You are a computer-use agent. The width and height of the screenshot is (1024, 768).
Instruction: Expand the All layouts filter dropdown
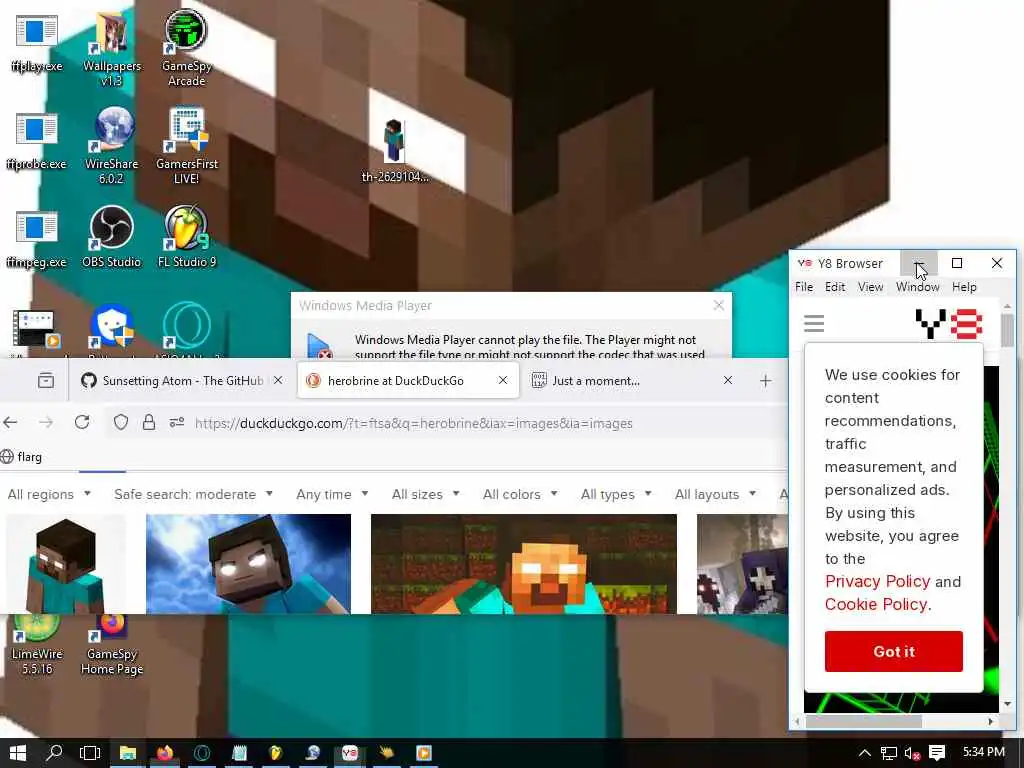tap(716, 494)
